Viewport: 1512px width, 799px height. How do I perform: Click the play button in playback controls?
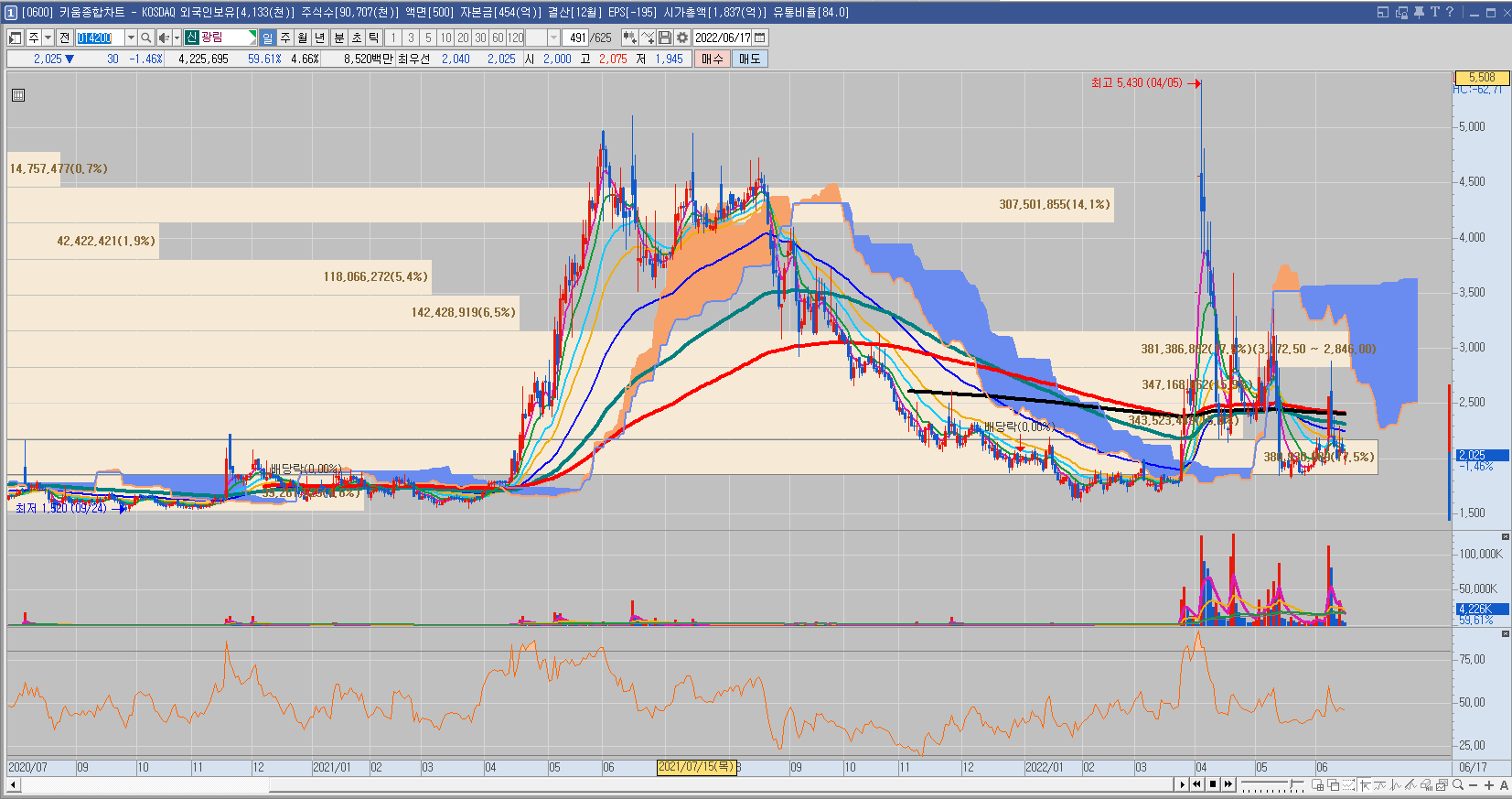[x=1183, y=784]
